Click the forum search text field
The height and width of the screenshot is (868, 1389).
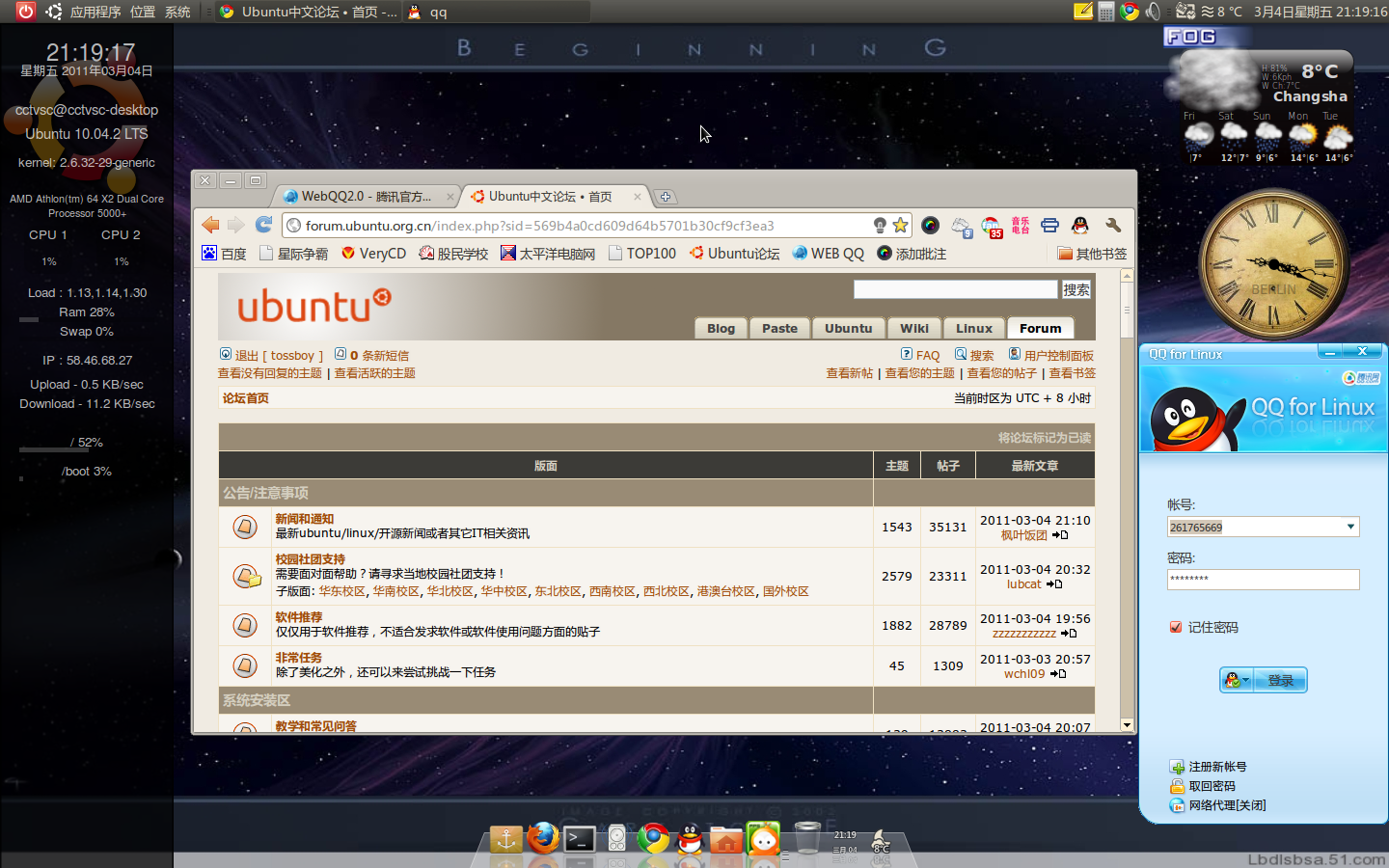pyautogui.click(x=956, y=289)
